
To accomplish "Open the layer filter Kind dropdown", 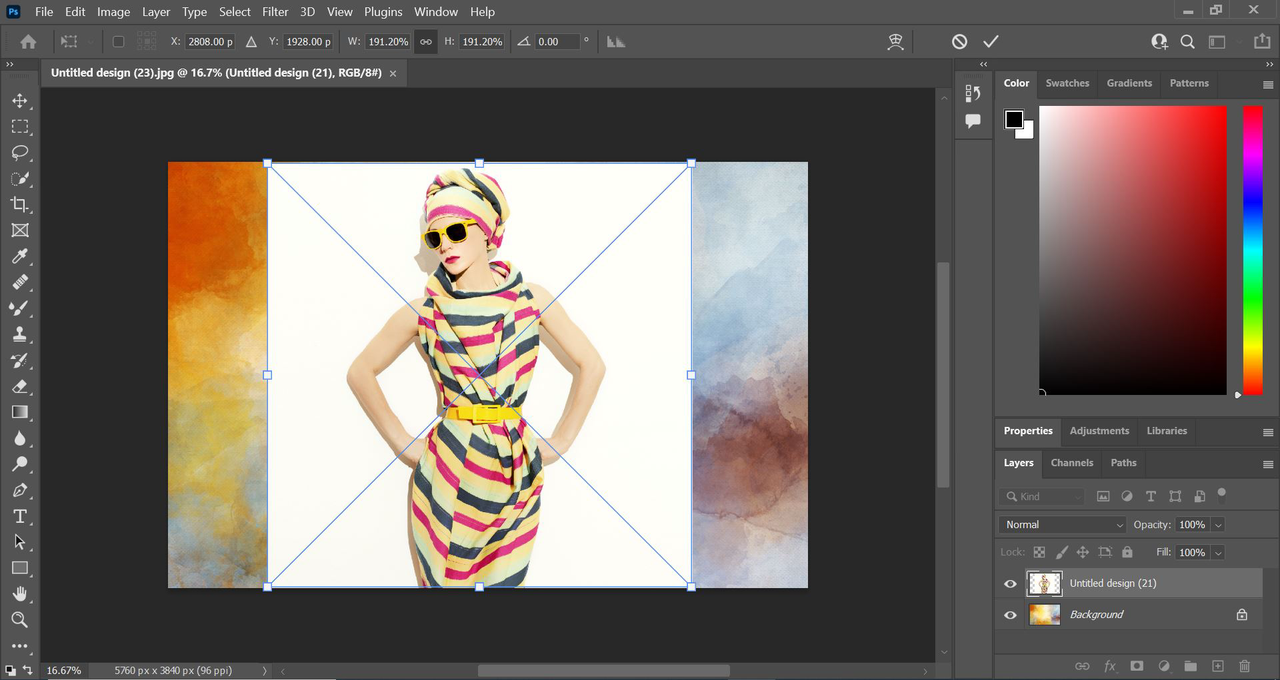I will (x=1042, y=497).
